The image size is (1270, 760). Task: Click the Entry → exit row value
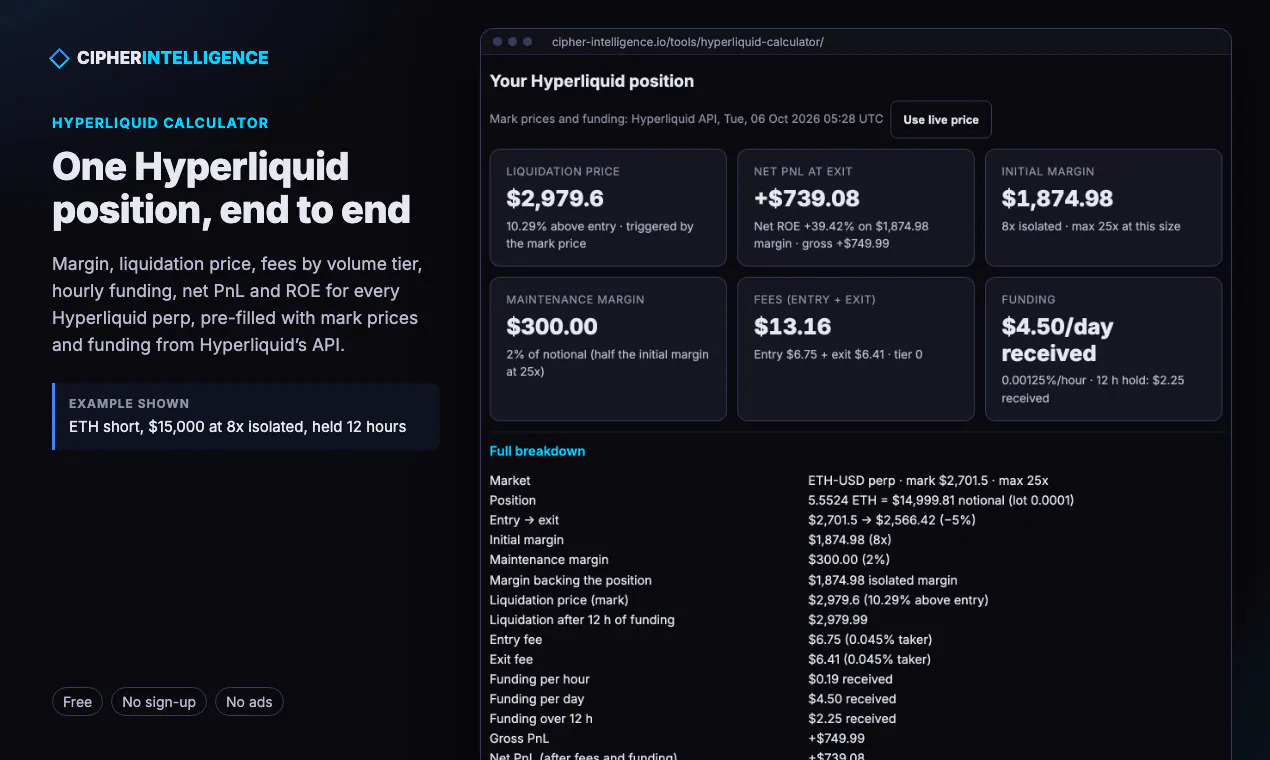(892, 520)
